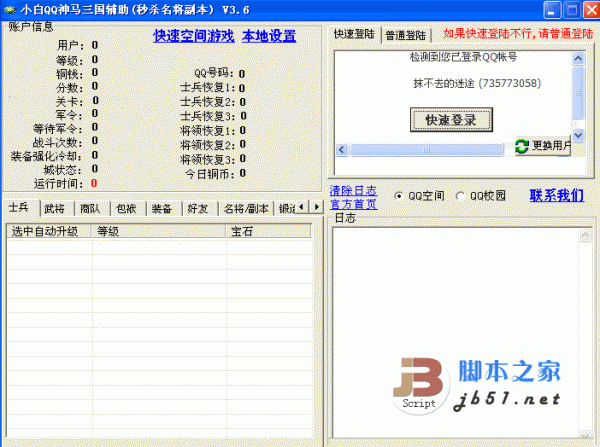The height and width of the screenshot is (447, 600).
Task: Select the 士兵 tab
Action: [20, 208]
